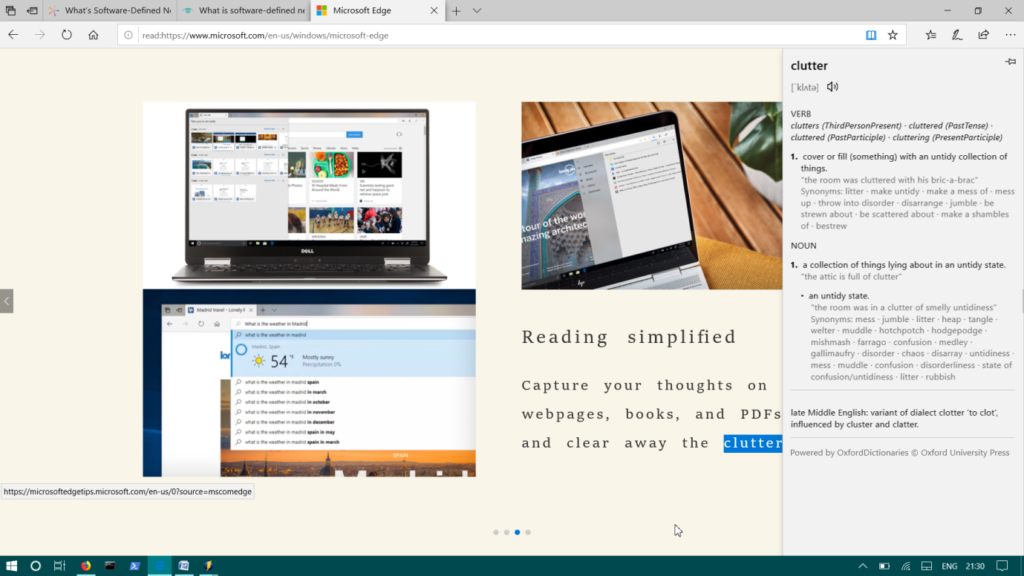Click the Dell laptop image
Screen dimensions: 1024x576
tap(309, 195)
